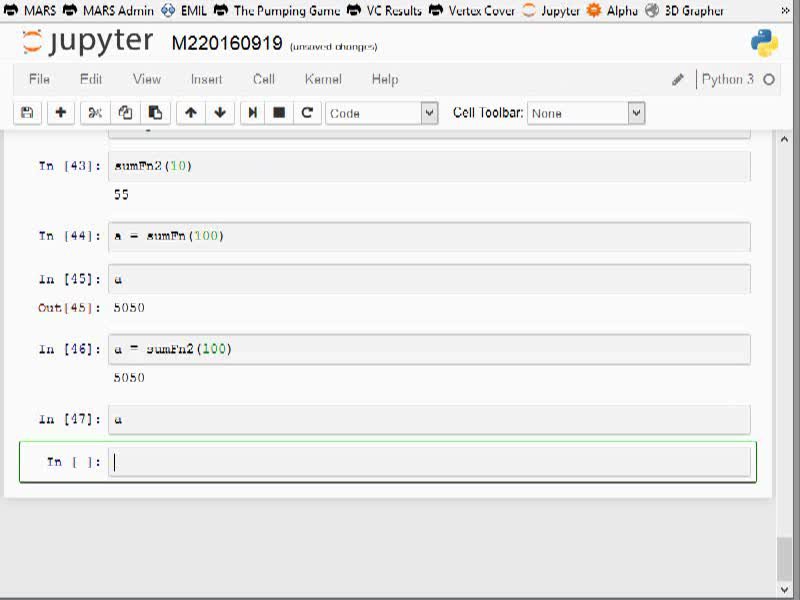
Task: Insert a cell below with the plus icon
Action: click(x=61, y=113)
